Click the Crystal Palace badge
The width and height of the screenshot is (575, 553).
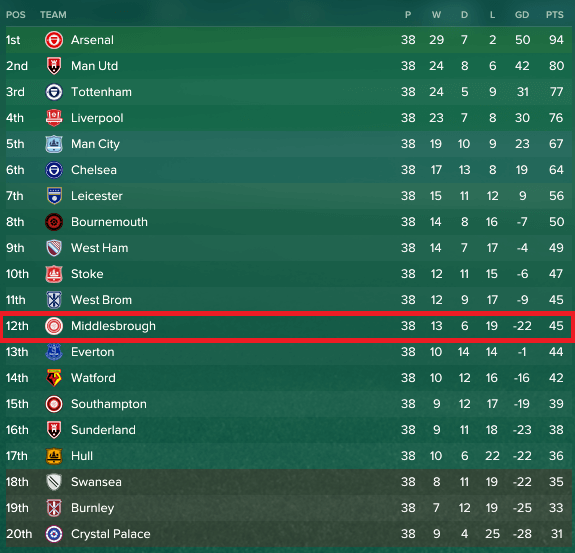click(x=54, y=534)
